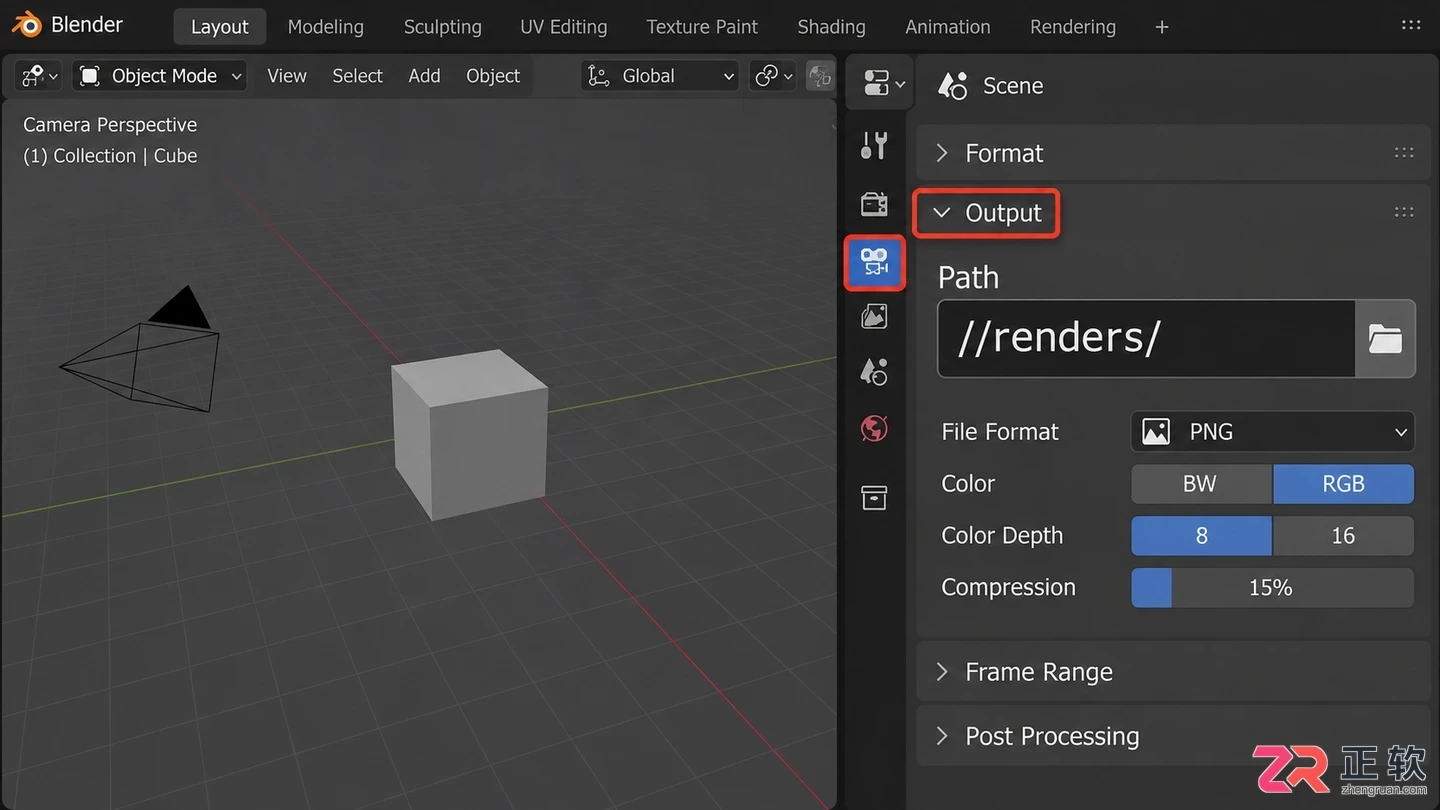1440x810 pixels.
Task: Click the Format panel drag-handle dots
Action: pos(1404,153)
